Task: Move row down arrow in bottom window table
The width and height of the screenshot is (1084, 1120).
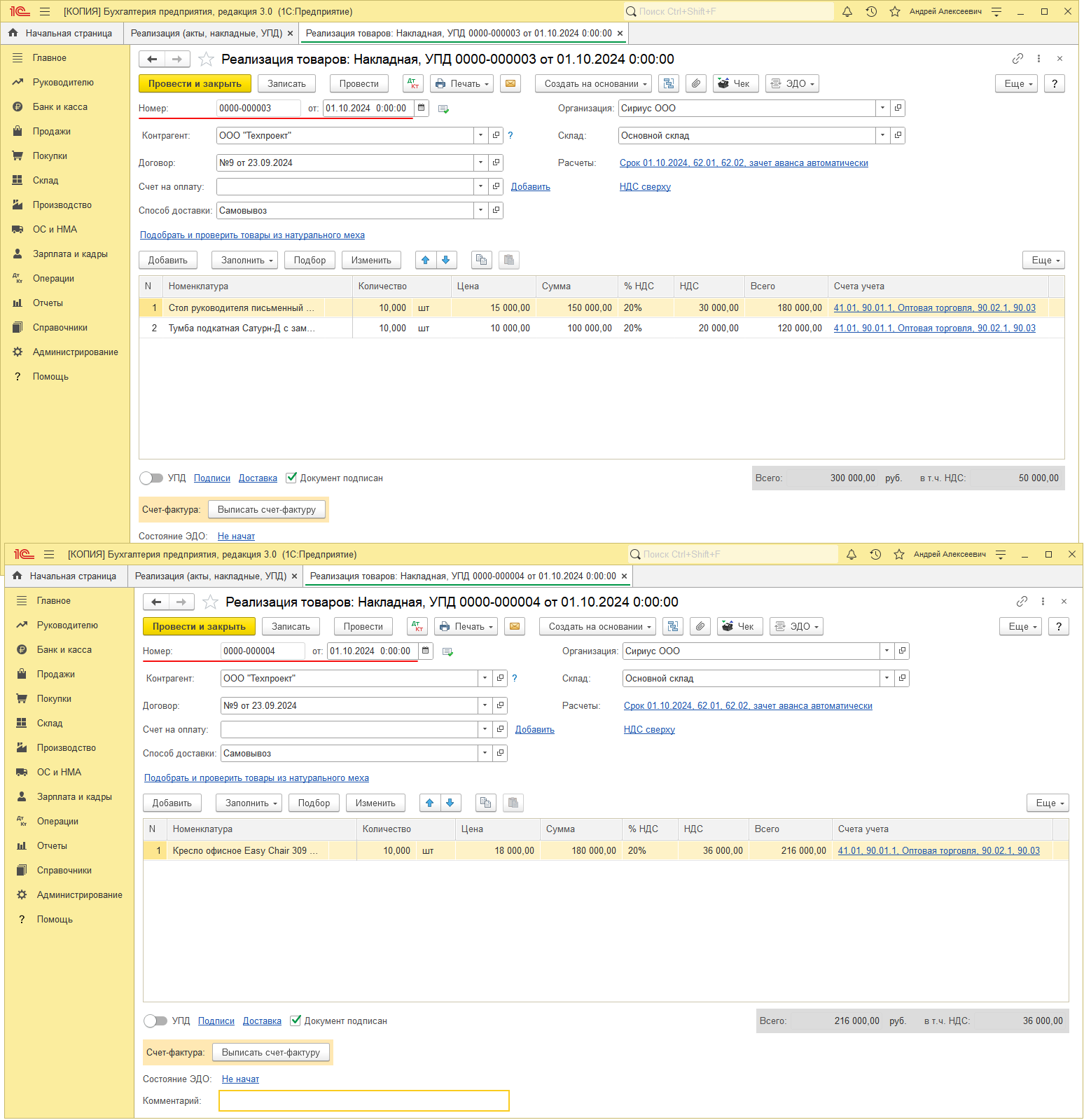Action: [450, 803]
